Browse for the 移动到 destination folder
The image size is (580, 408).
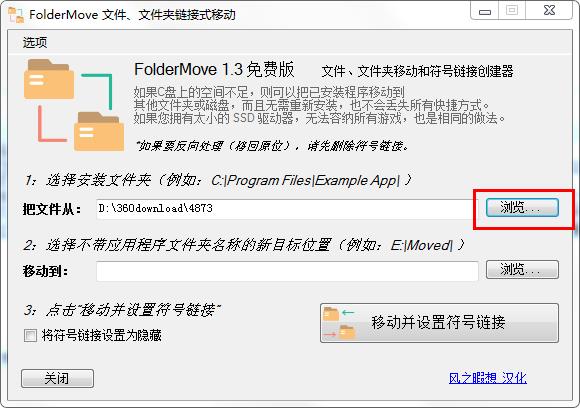tap(522, 269)
